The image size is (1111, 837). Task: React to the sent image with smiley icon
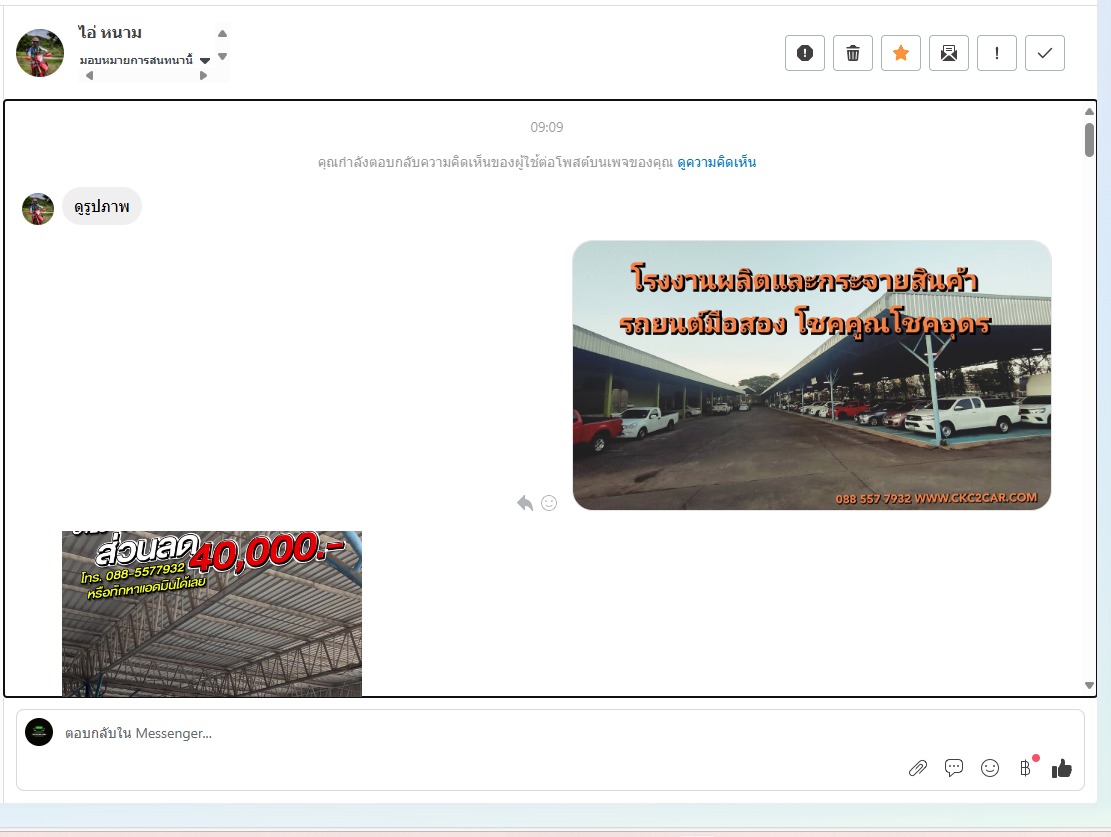point(549,503)
